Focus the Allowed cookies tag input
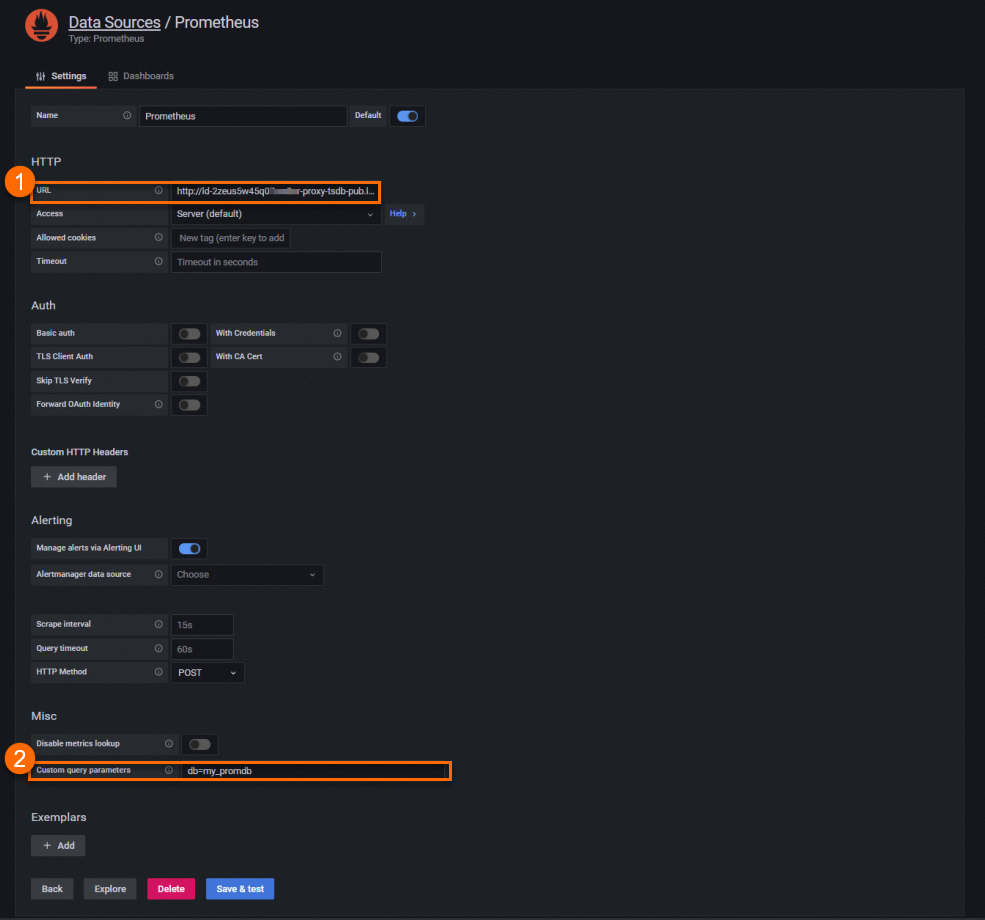Viewport: 985px width, 920px height. (231, 238)
